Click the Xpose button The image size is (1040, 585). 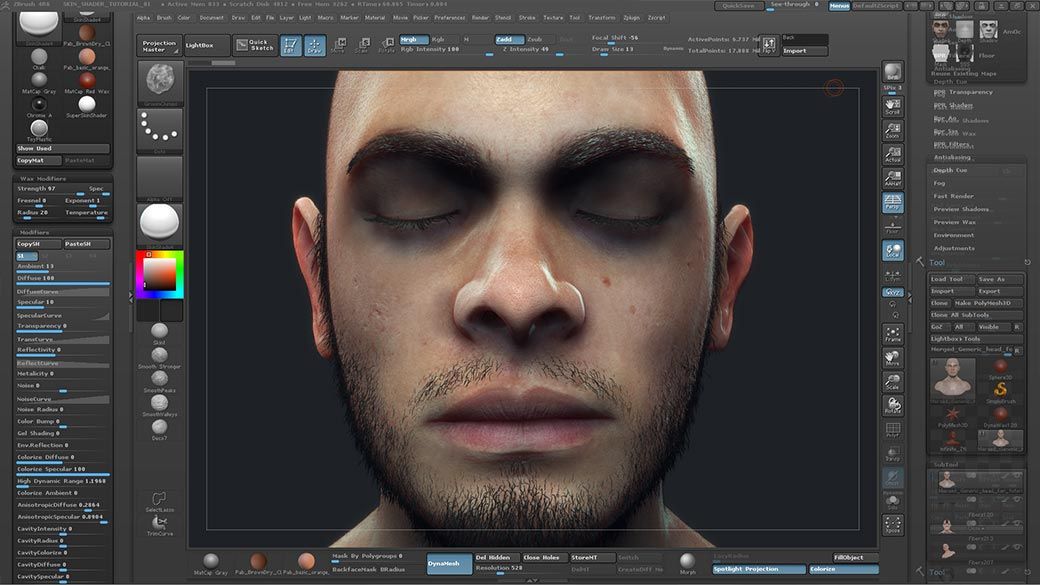893,525
